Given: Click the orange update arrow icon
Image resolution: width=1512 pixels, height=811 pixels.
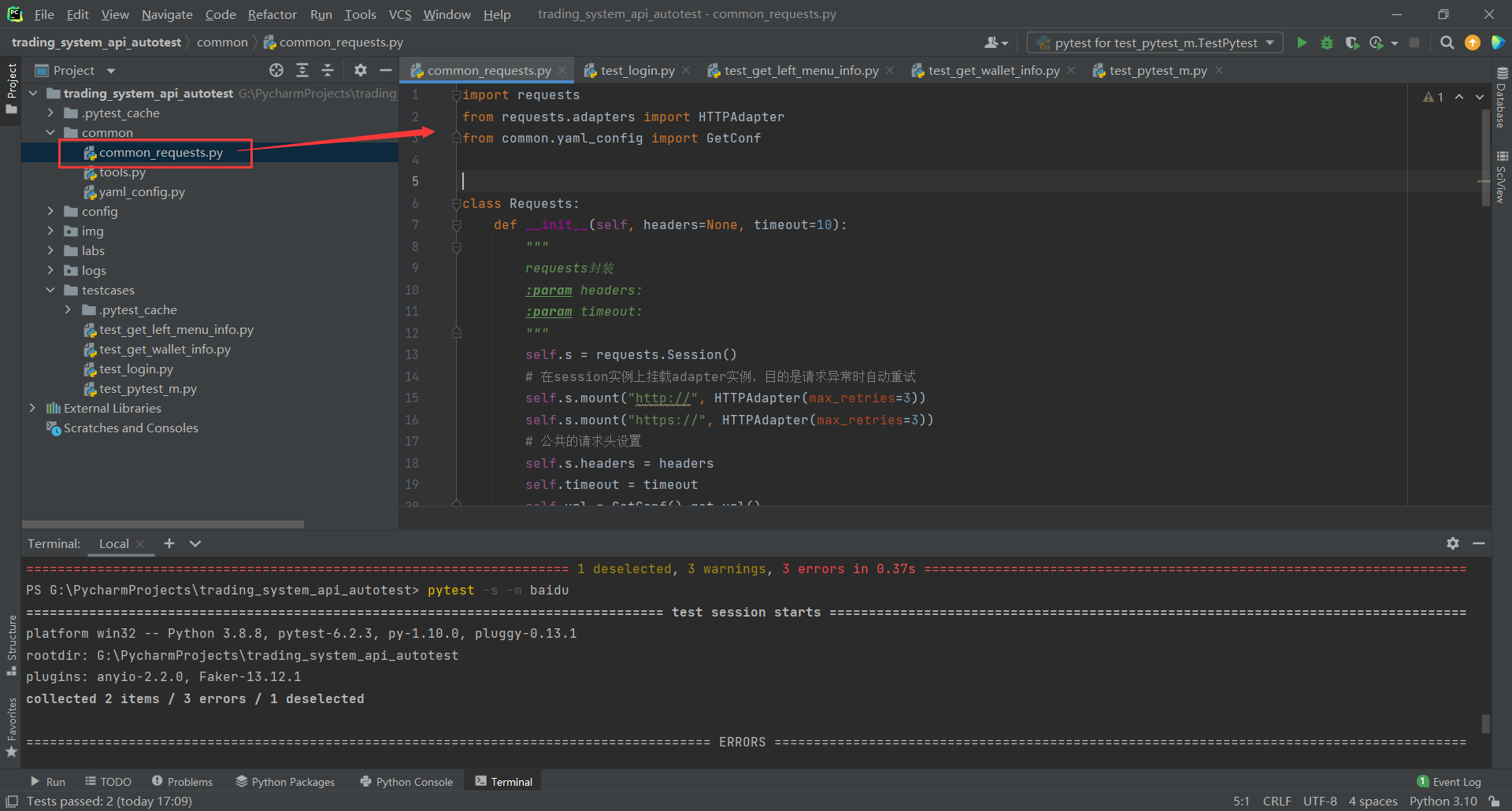Looking at the screenshot, I should pos(1472,43).
